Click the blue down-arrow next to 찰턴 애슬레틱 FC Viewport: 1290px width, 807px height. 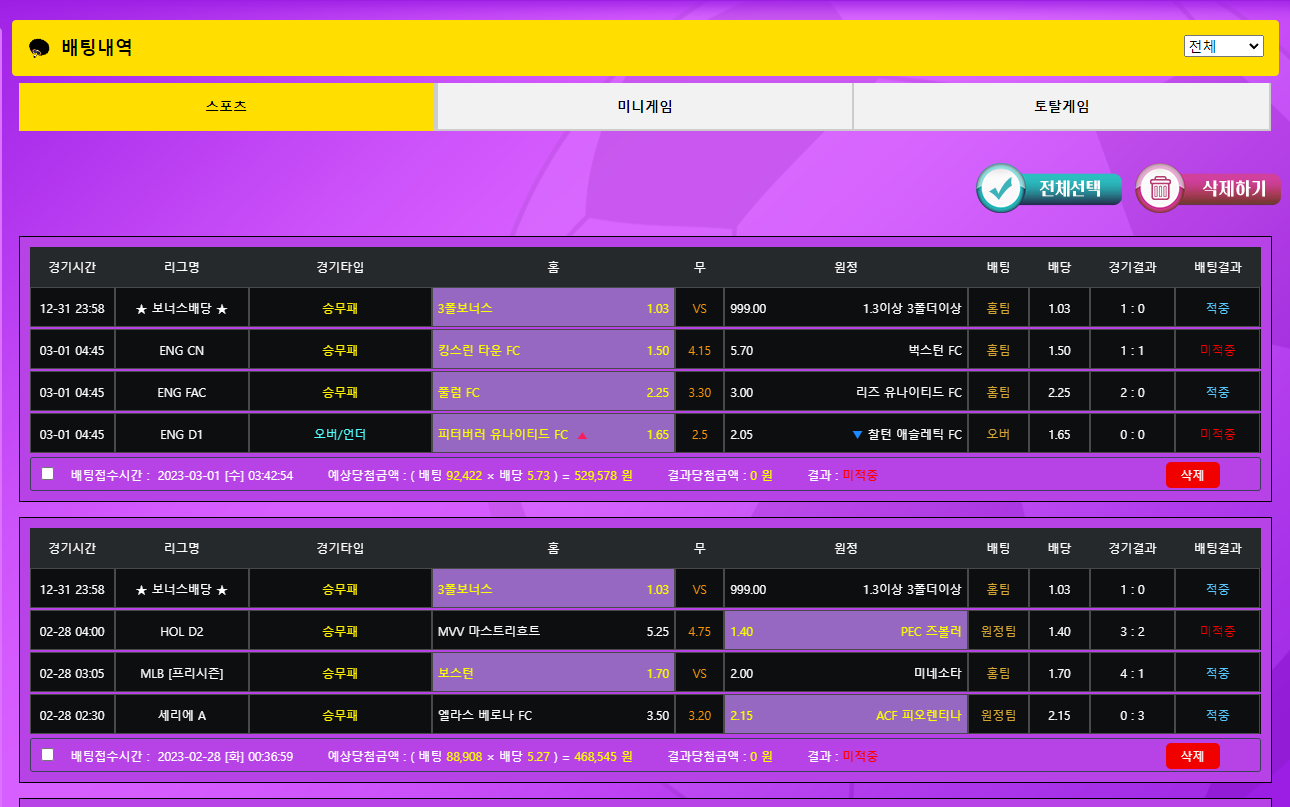coord(856,435)
